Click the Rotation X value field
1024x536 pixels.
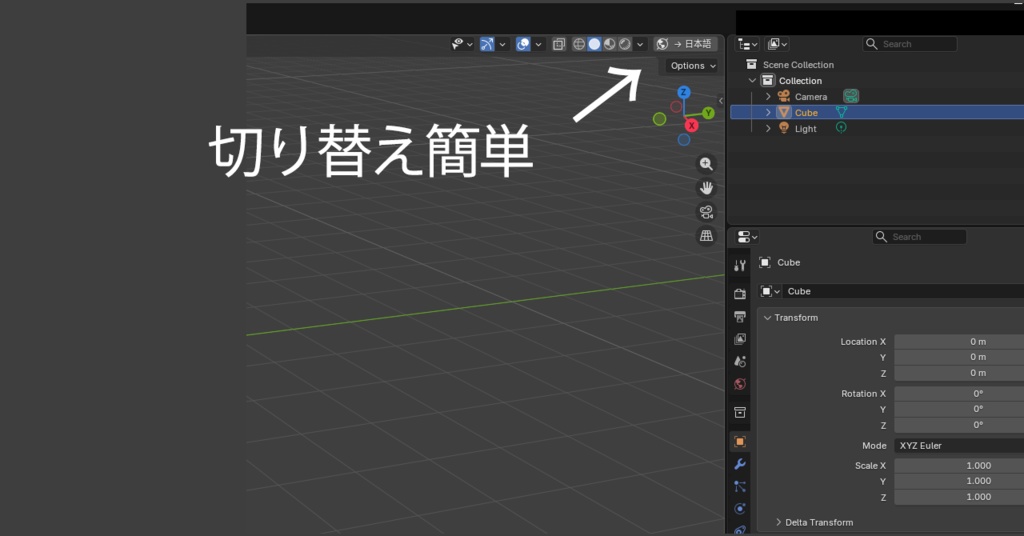tap(959, 393)
